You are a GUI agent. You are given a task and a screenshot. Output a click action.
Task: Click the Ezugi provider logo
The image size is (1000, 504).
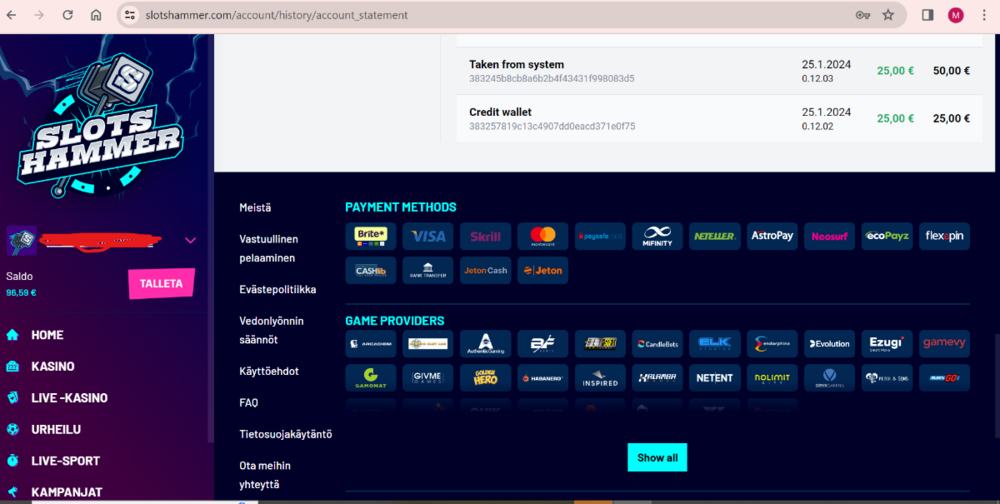pos(887,343)
